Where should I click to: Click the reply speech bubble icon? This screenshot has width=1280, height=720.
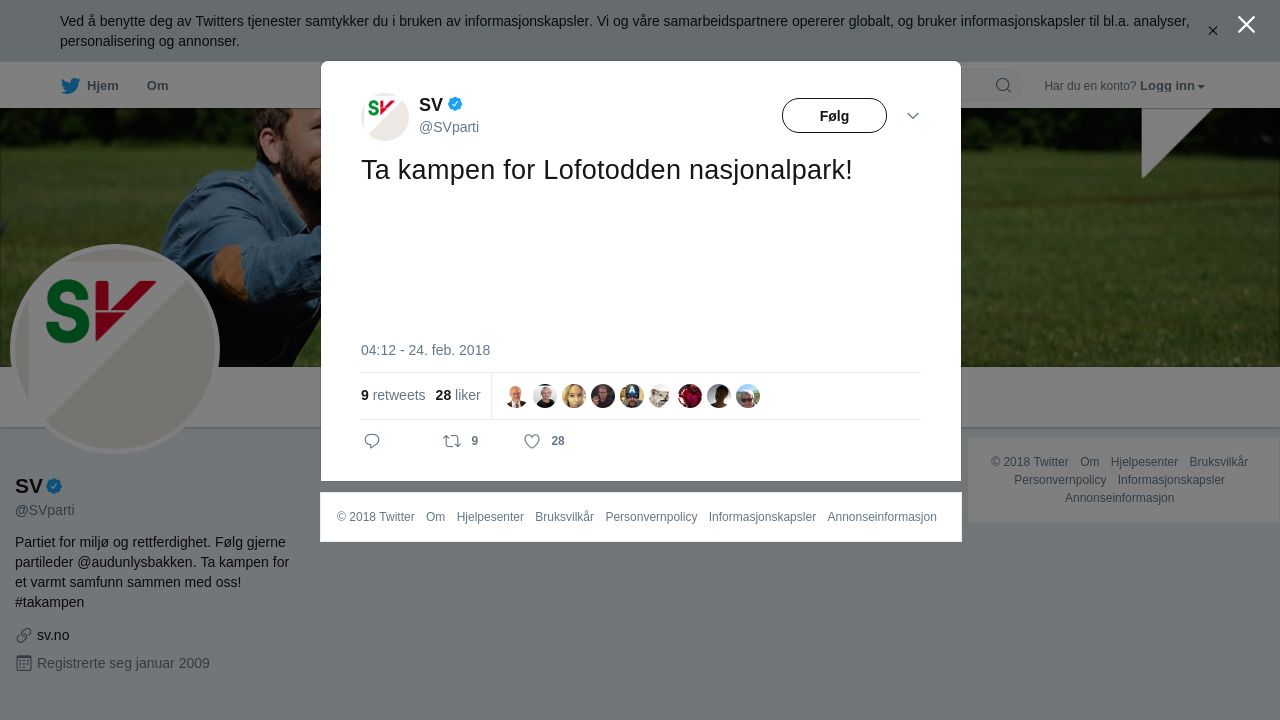pos(372,441)
